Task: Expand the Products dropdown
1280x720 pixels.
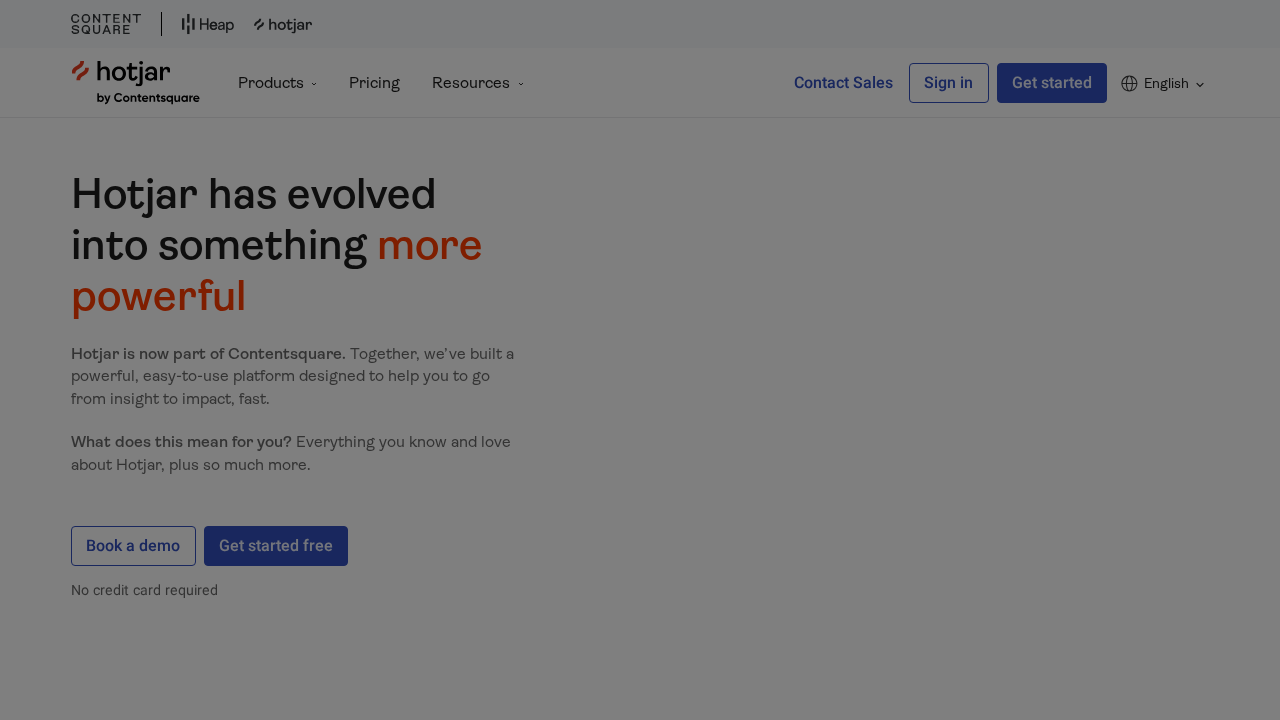Action: 271,82
